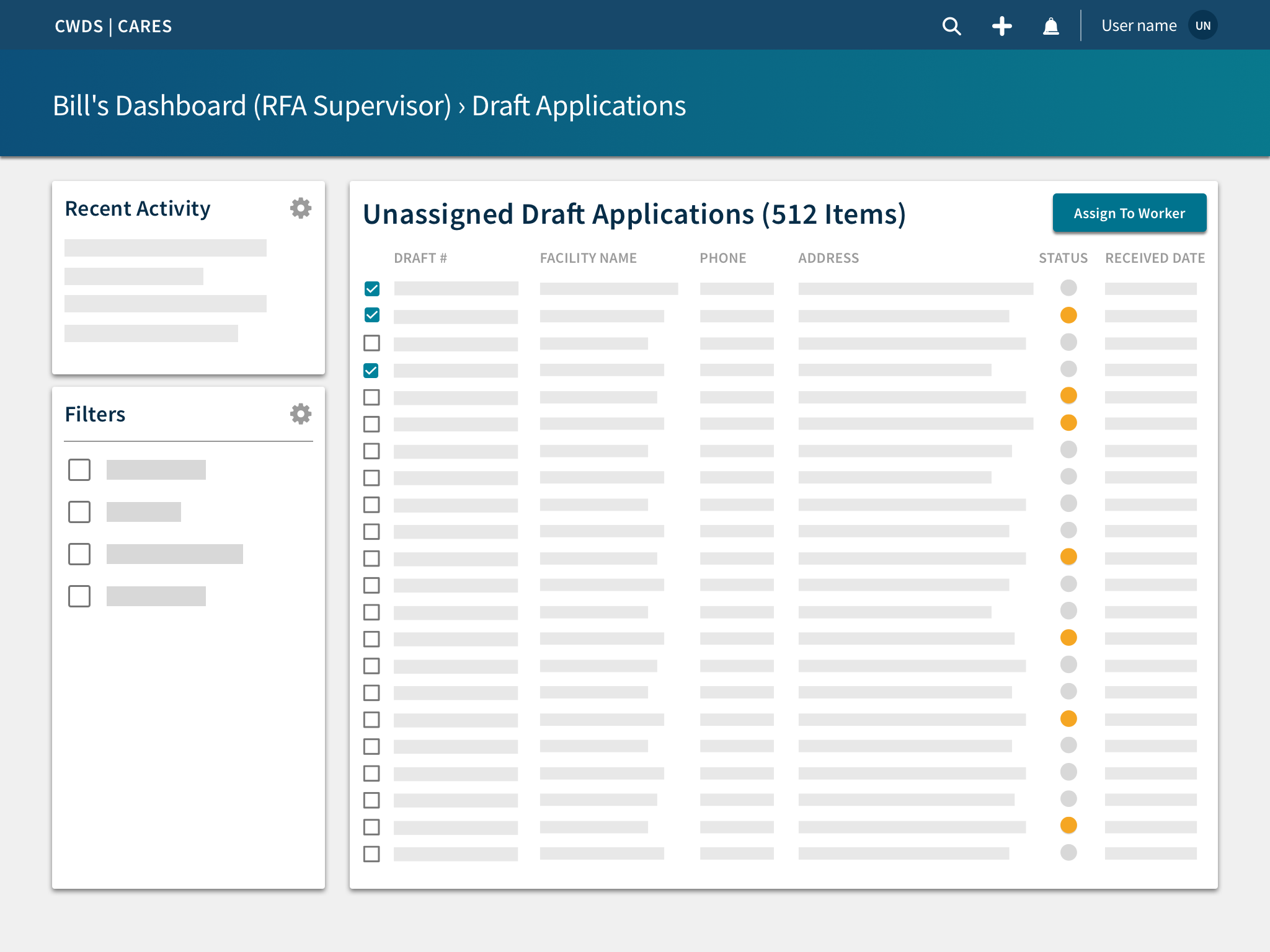
Task: Click the User name label
Action: 1139,26
